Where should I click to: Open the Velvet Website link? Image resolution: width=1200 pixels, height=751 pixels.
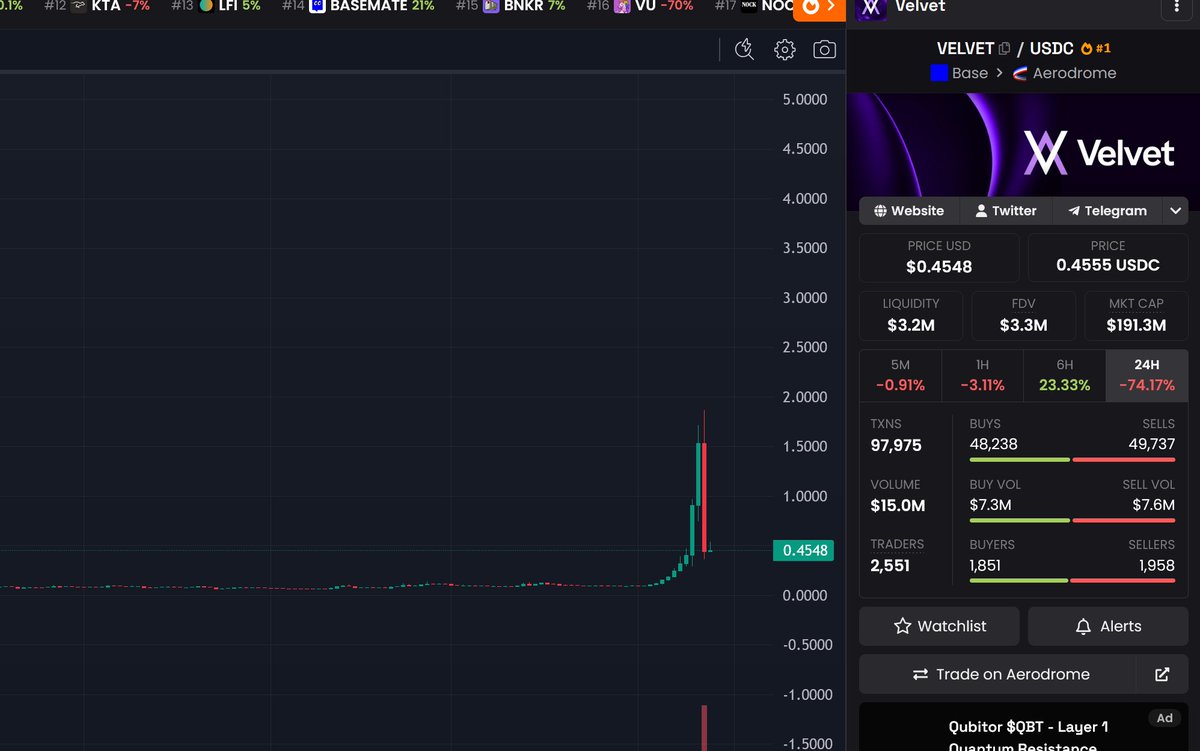coord(909,211)
